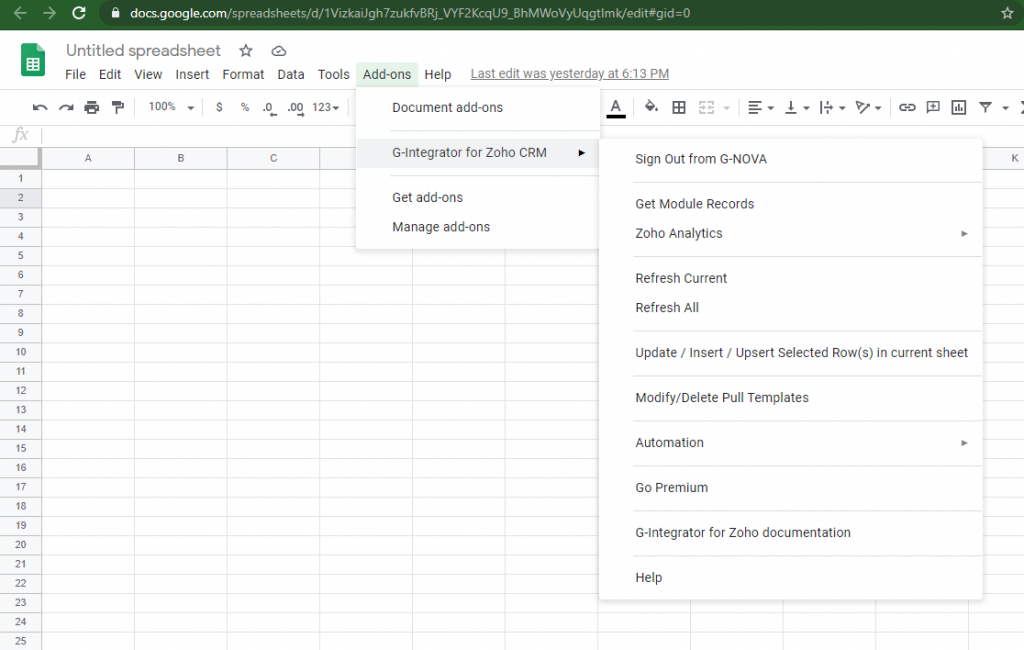The height and width of the screenshot is (650, 1024).
Task: Open the borders tool
Action: coord(679,108)
